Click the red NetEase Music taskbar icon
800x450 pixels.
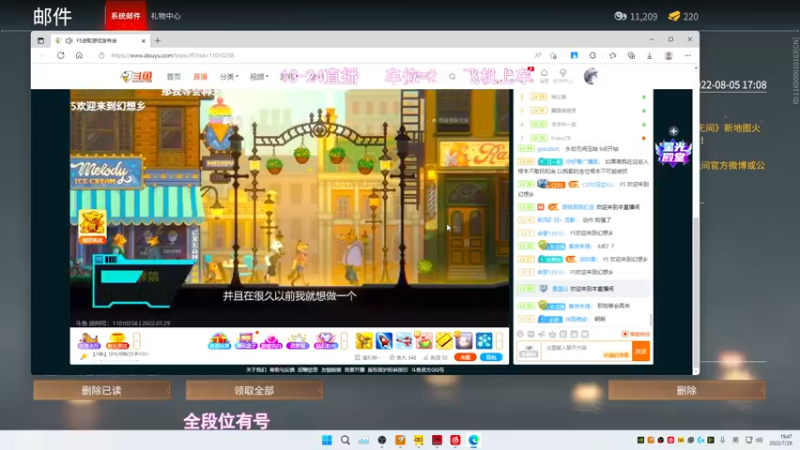point(455,440)
